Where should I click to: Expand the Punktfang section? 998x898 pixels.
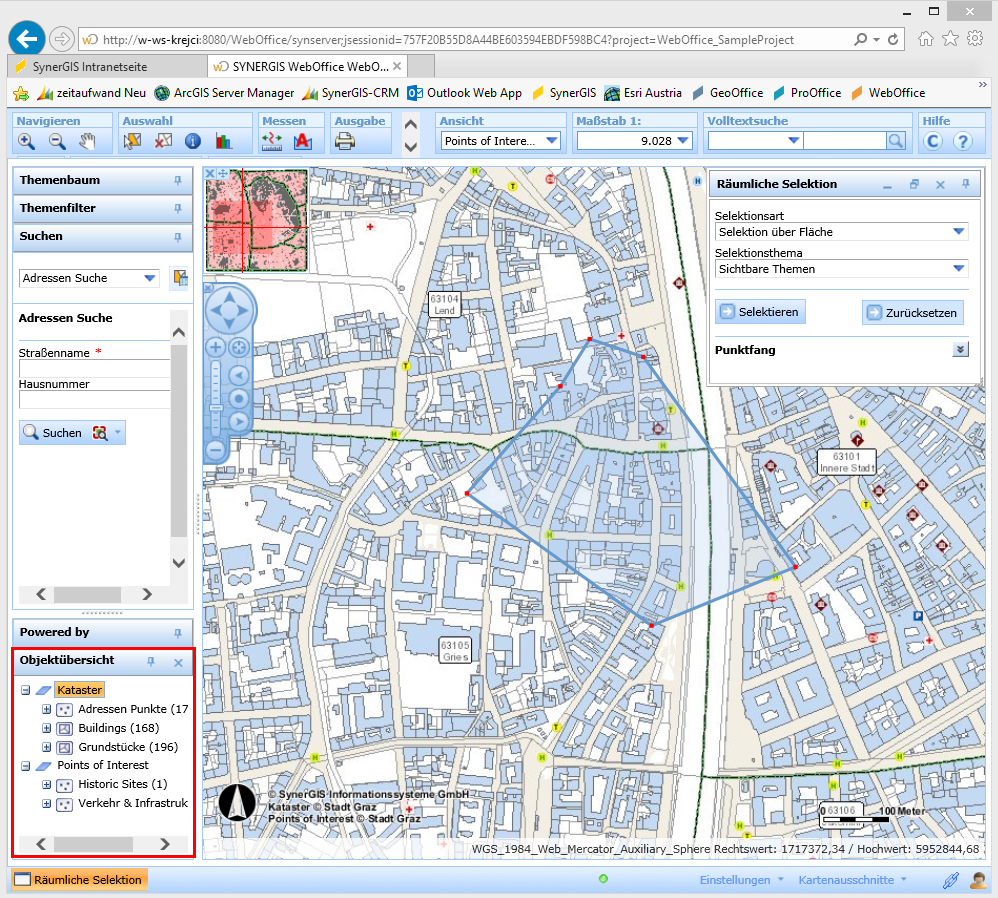(x=960, y=350)
